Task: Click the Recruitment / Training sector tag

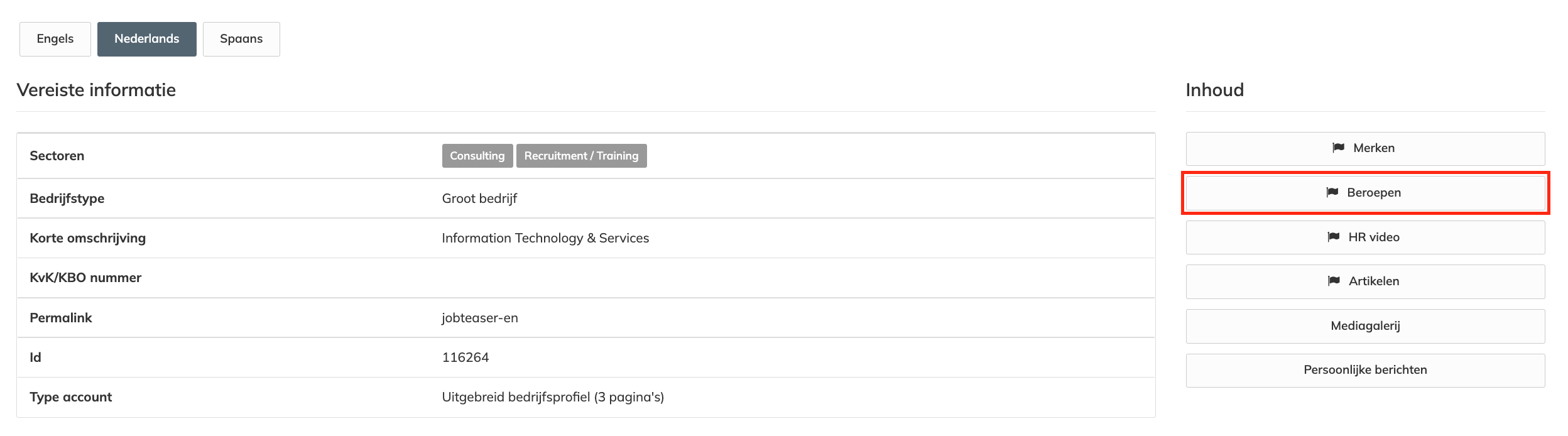Action: 581,156
